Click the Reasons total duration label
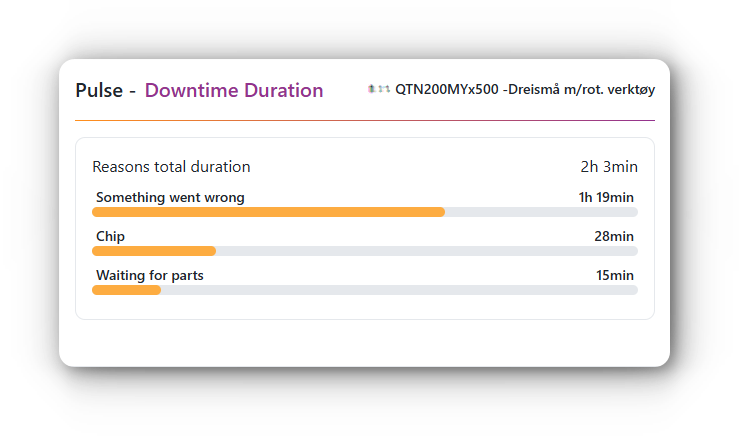 tap(171, 167)
